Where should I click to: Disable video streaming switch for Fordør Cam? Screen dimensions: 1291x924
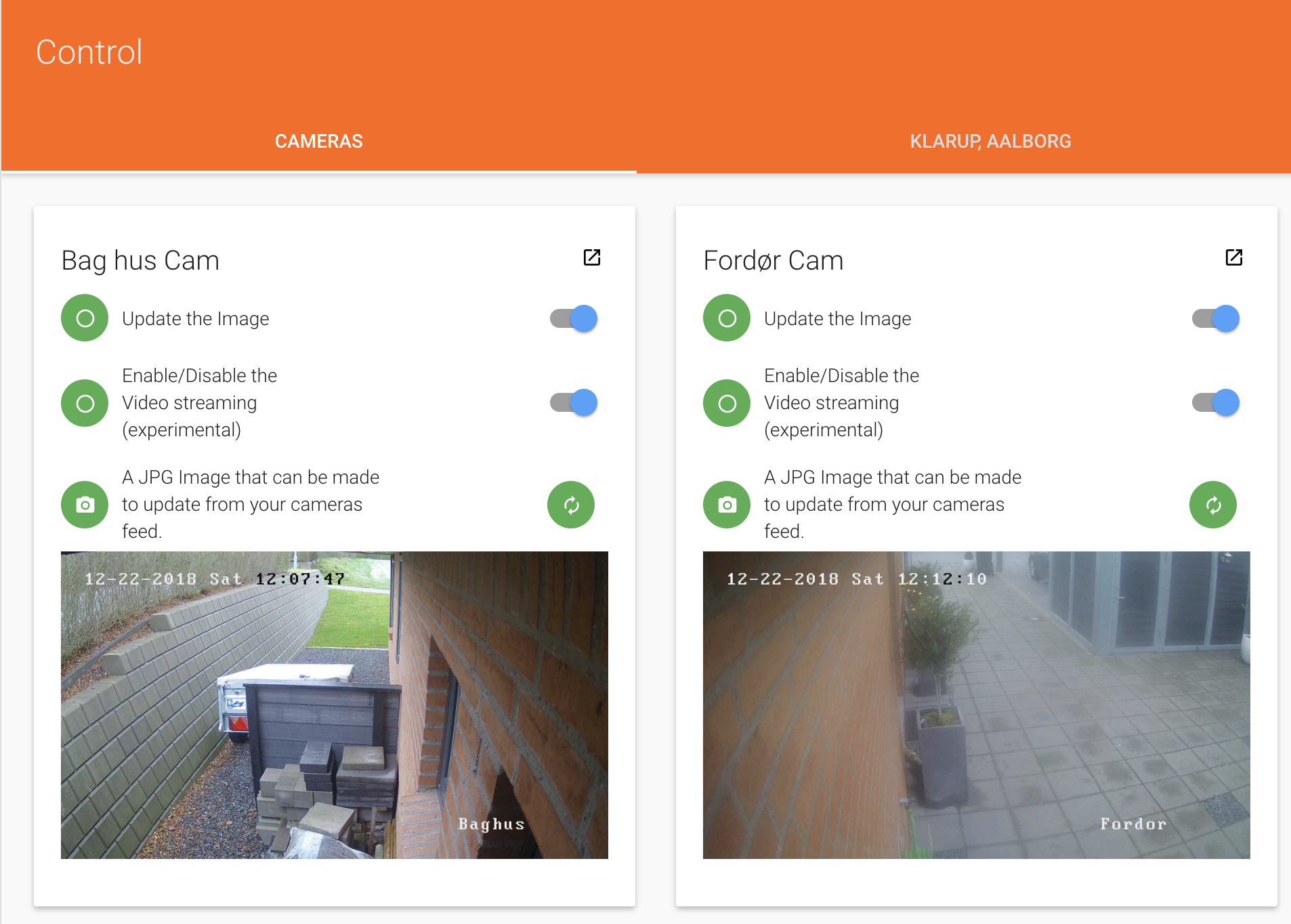[x=1216, y=402]
